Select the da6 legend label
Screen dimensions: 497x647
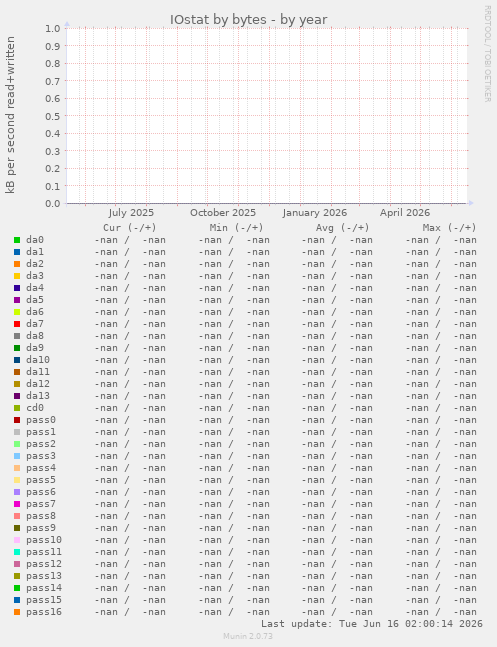click(35, 312)
